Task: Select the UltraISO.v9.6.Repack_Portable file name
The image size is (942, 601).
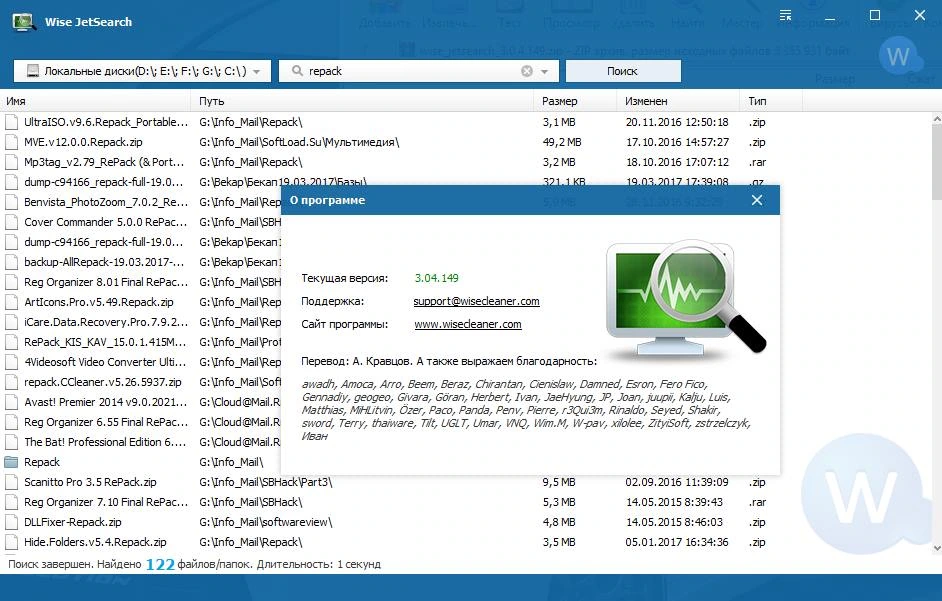Action: click(x=106, y=122)
